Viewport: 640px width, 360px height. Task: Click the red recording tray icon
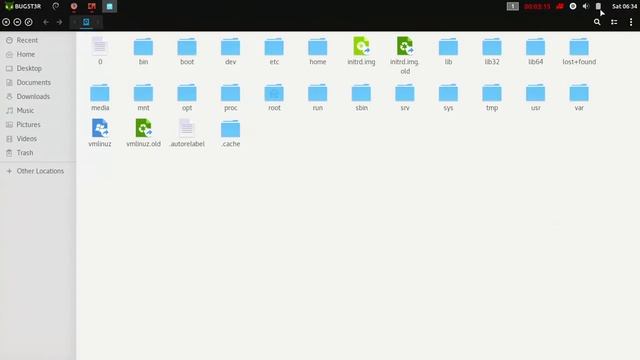(560, 6)
